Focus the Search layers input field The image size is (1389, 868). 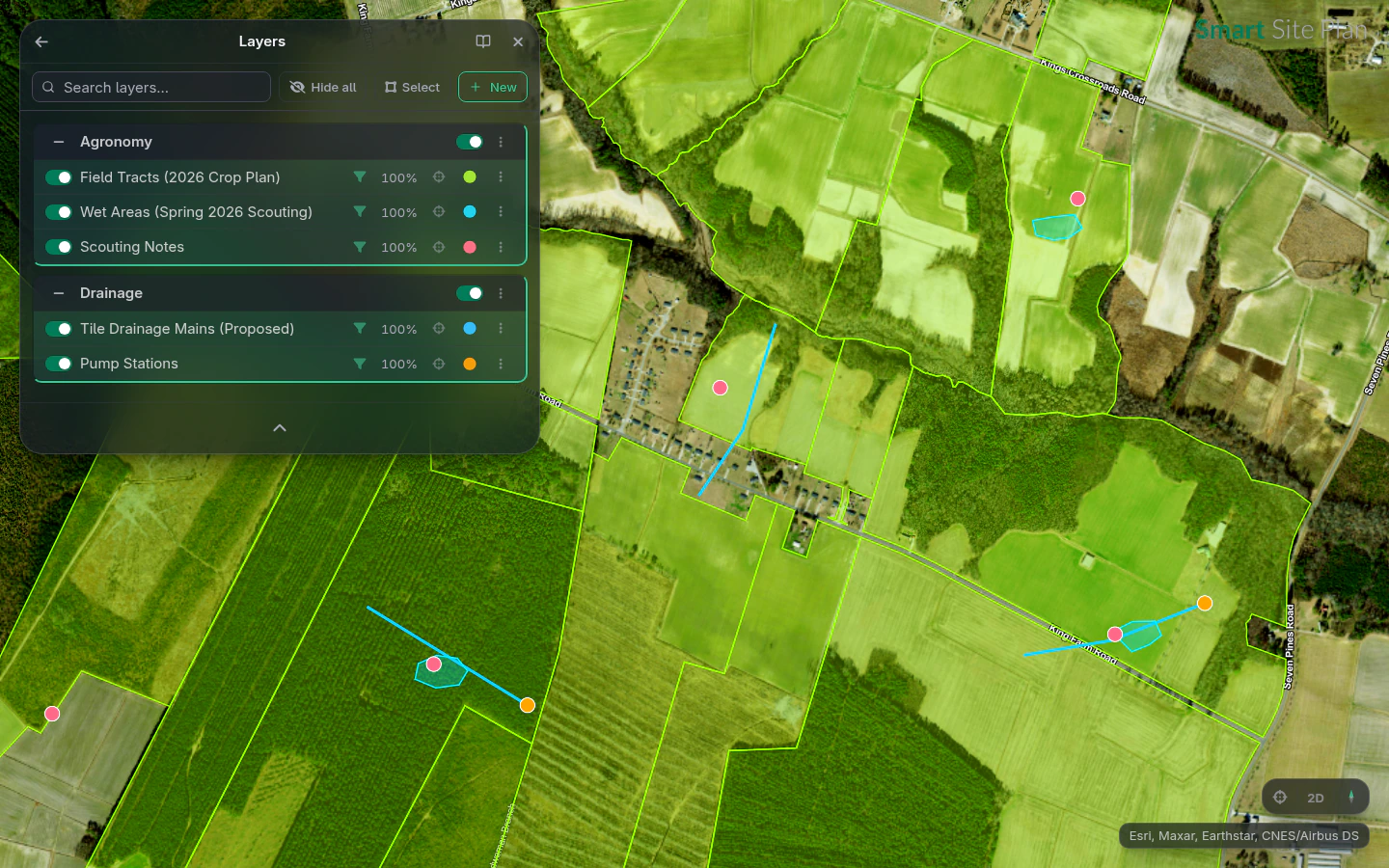[x=151, y=87]
